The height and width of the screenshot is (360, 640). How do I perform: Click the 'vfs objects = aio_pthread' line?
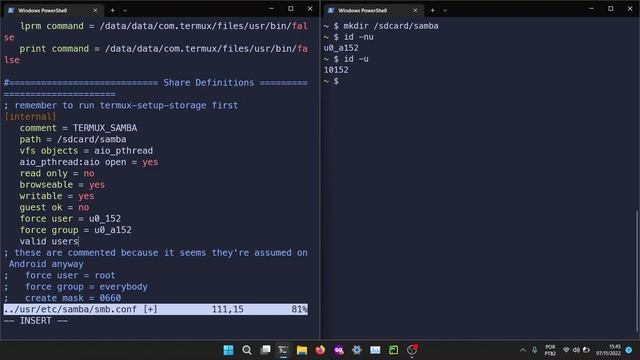86,151
